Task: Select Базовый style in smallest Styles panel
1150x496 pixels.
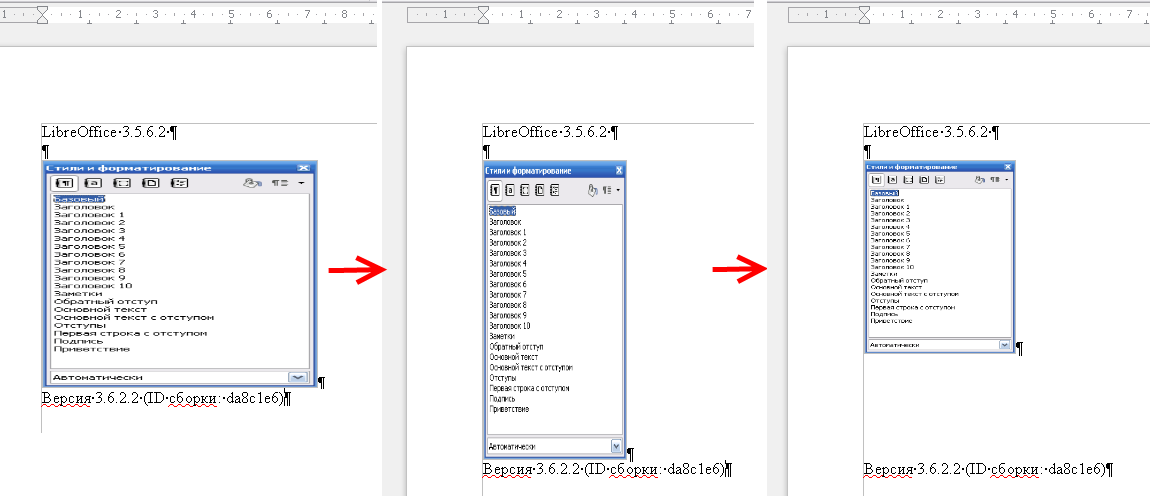Action: 885,193
